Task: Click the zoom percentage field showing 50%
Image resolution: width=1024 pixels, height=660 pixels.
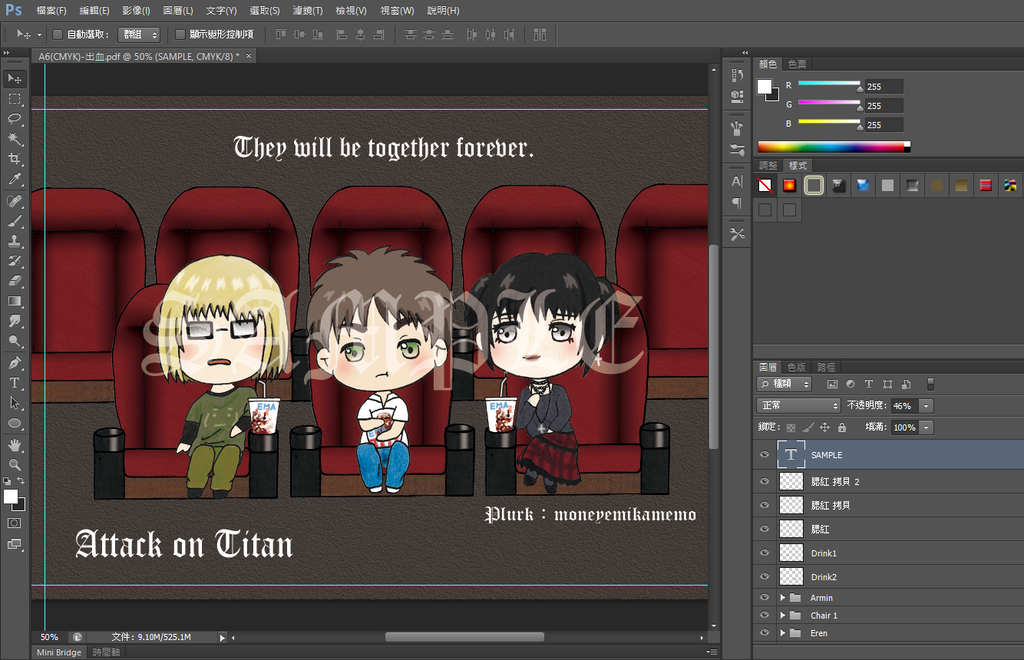Action: pyautogui.click(x=49, y=637)
